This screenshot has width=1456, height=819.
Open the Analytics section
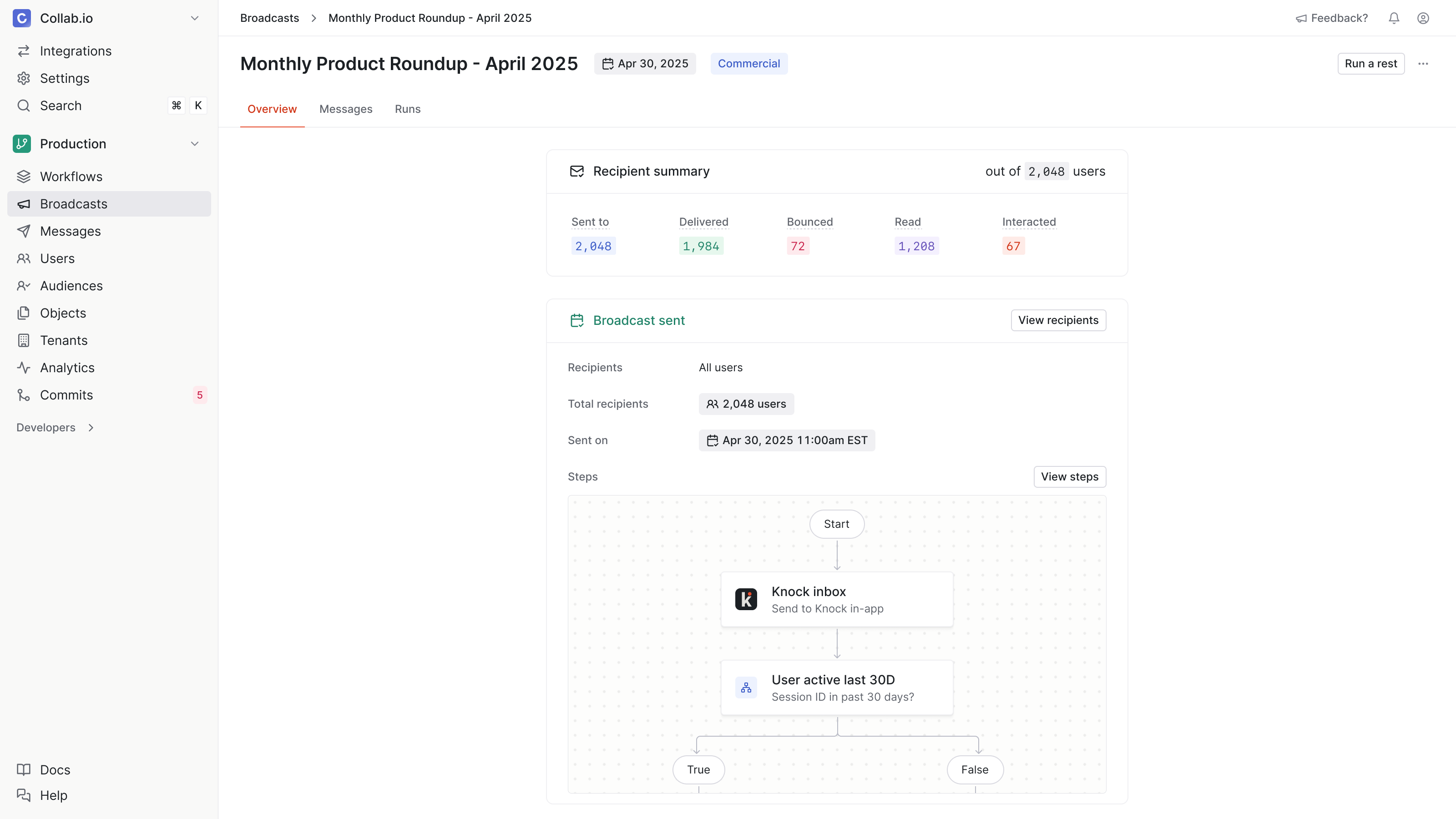(67, 367)
